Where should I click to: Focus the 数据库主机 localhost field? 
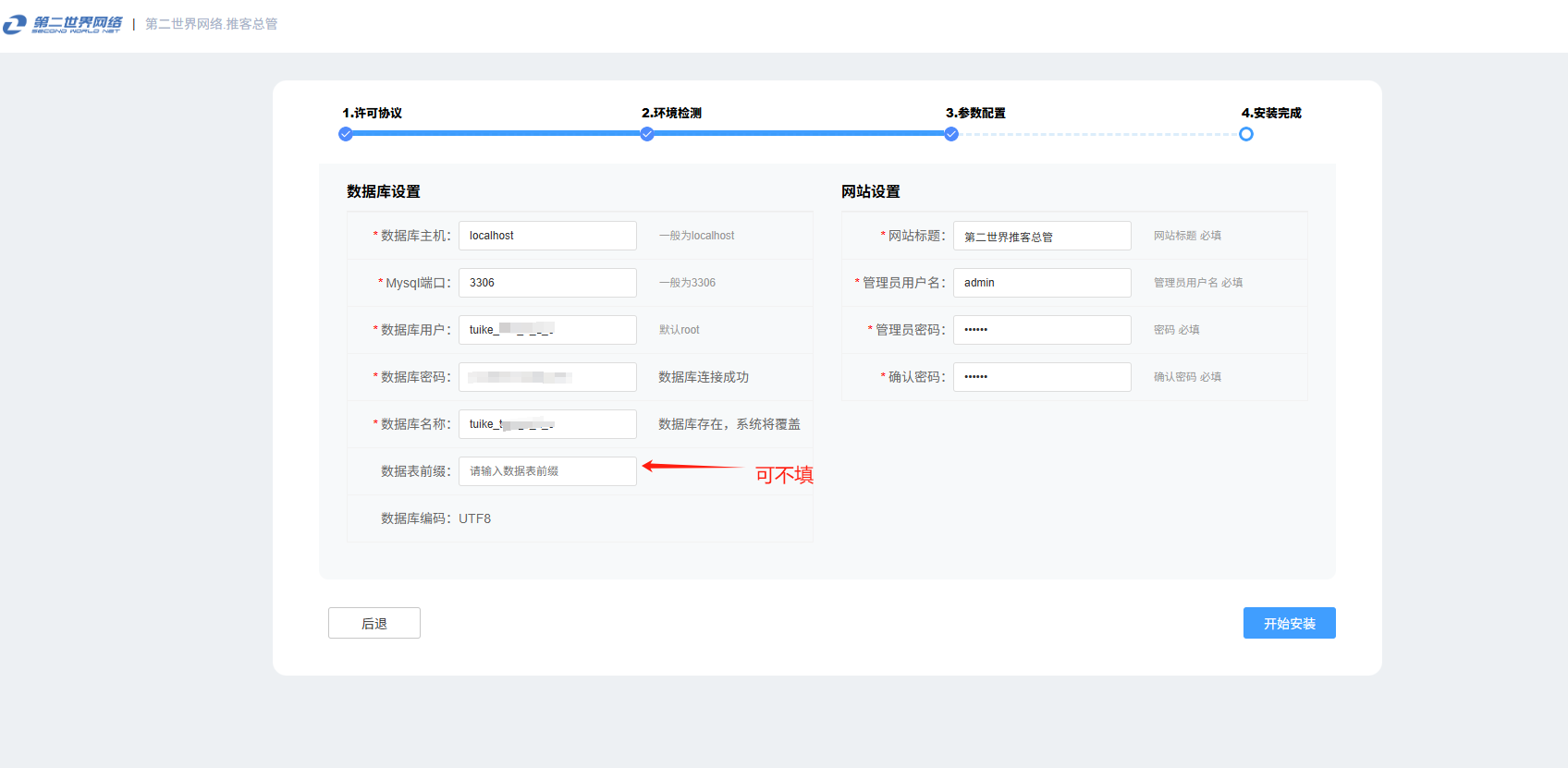click(547, 236)
